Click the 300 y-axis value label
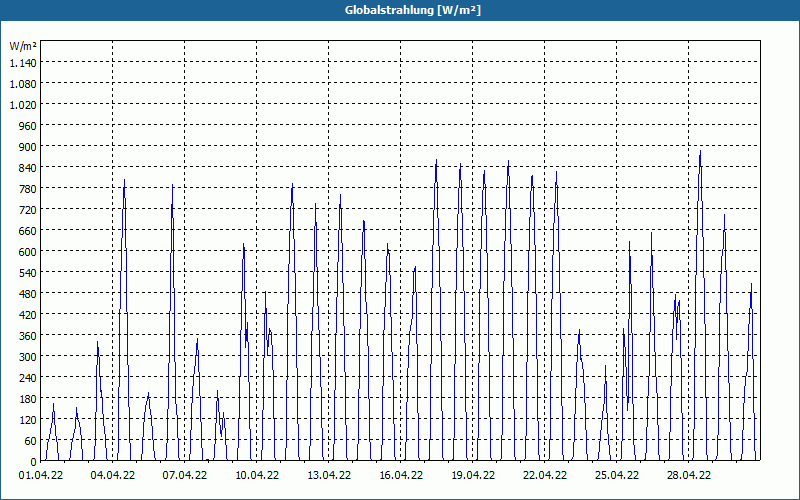Image resolution: width=800 pixels, height=500 pixels. click(x=29, y=357)
